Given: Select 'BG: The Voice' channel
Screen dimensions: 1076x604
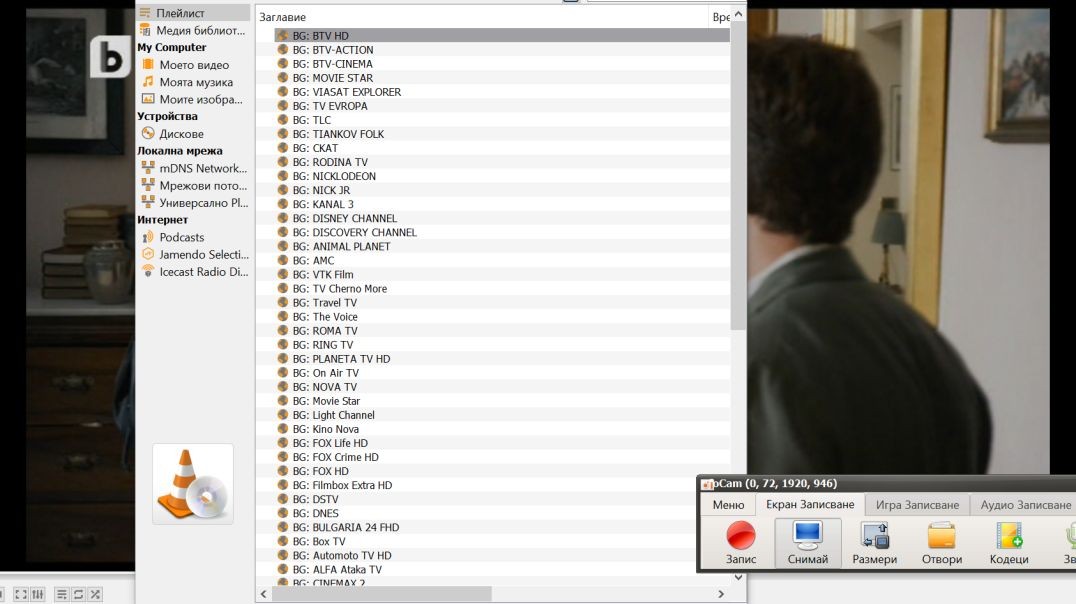Looking at the screenshot, I should pos(502,316).
